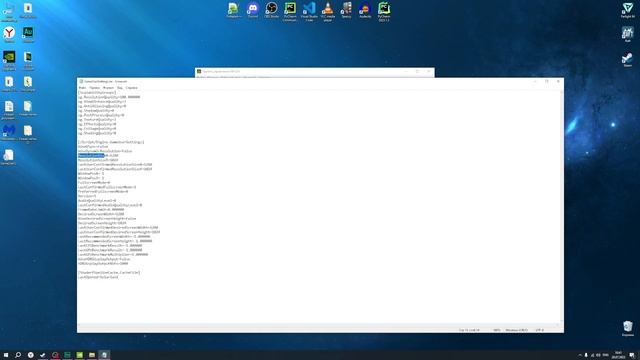This screenshot has width=640, height=360.
Task: Open File Explorer from the taskbar
Action: (92, 355)
